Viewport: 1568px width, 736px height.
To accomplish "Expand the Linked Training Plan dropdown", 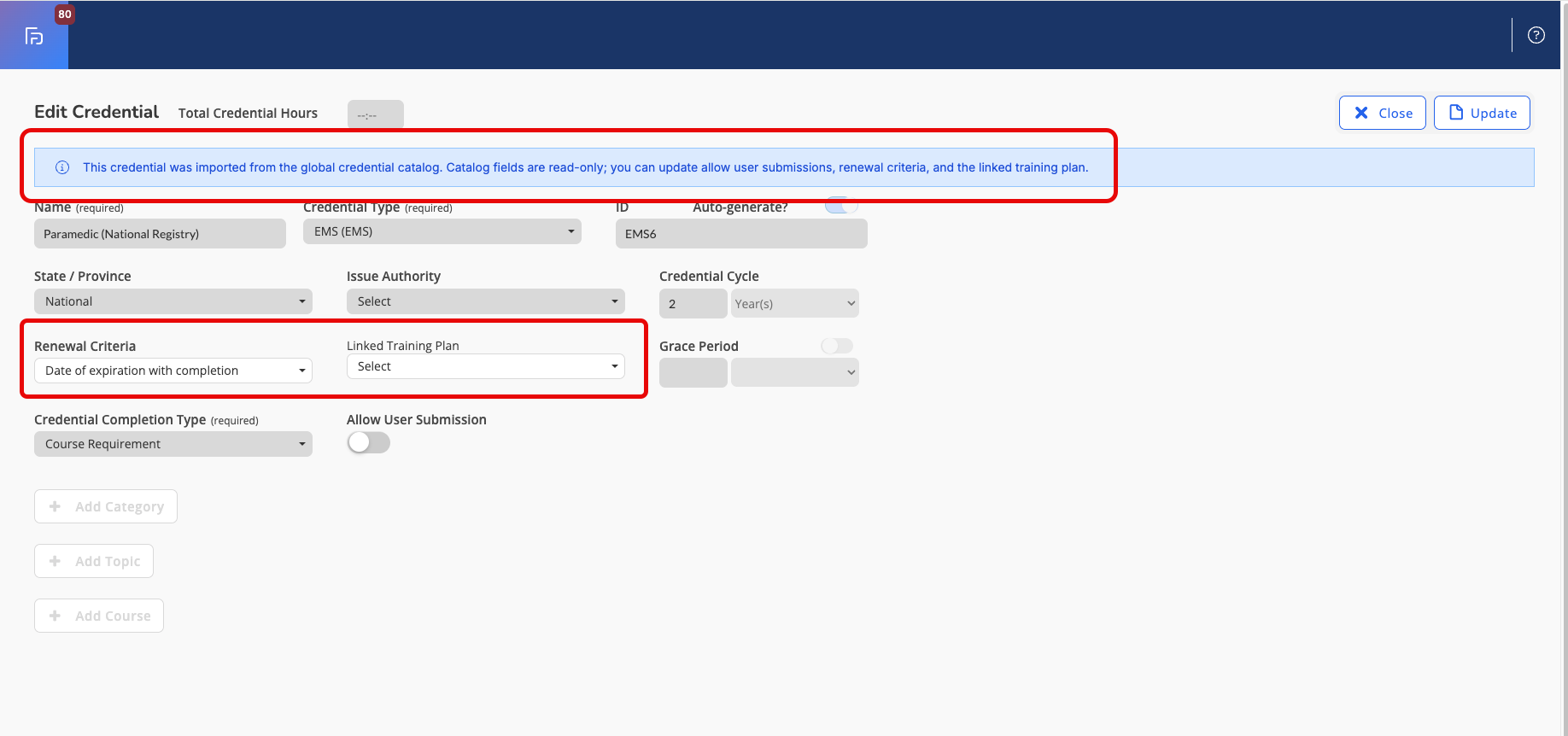I will pyautogui.click(x=486, y=366).
